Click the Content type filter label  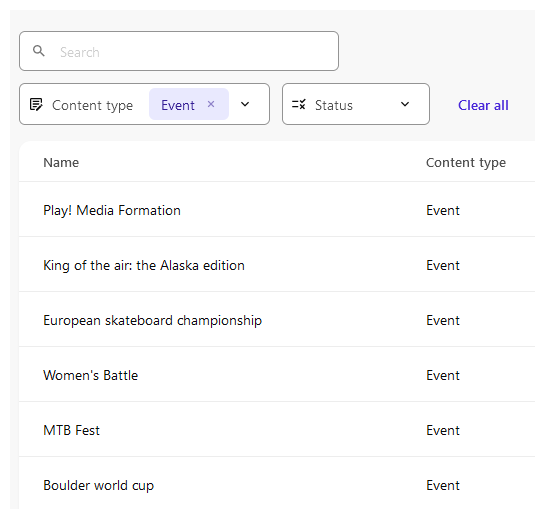[92, 105]
